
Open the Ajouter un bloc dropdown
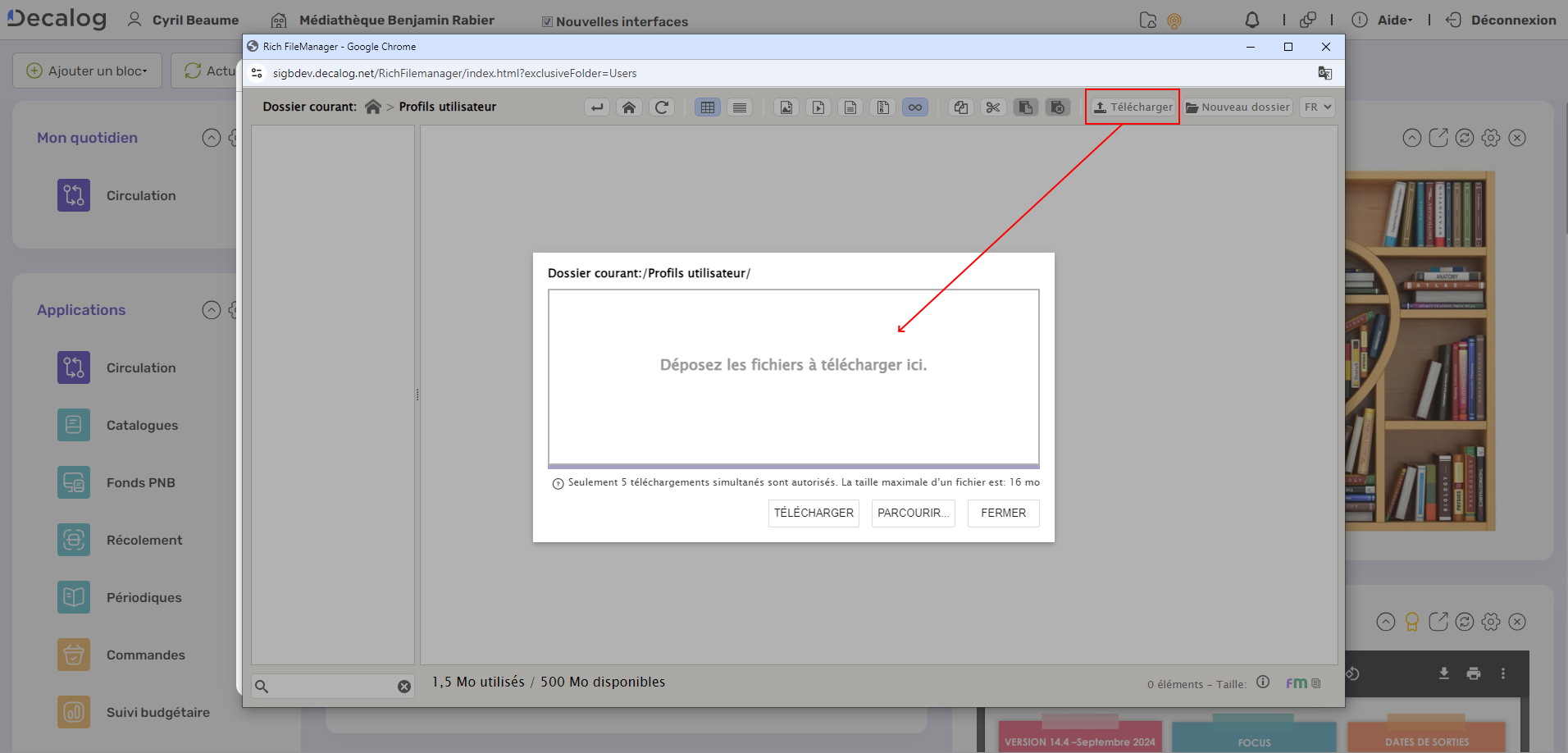tap(87, 71)
